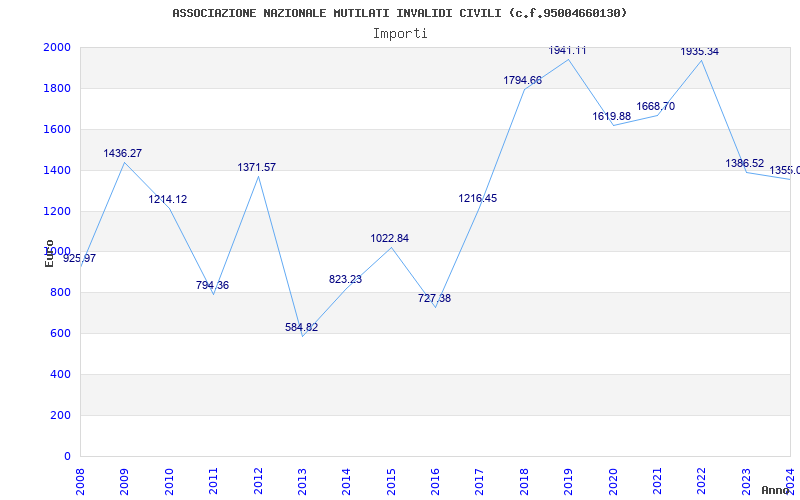Screen dimensions: 800x500
Task: Click the 2015 x-axis year label
Action: (x=391, y=482)
